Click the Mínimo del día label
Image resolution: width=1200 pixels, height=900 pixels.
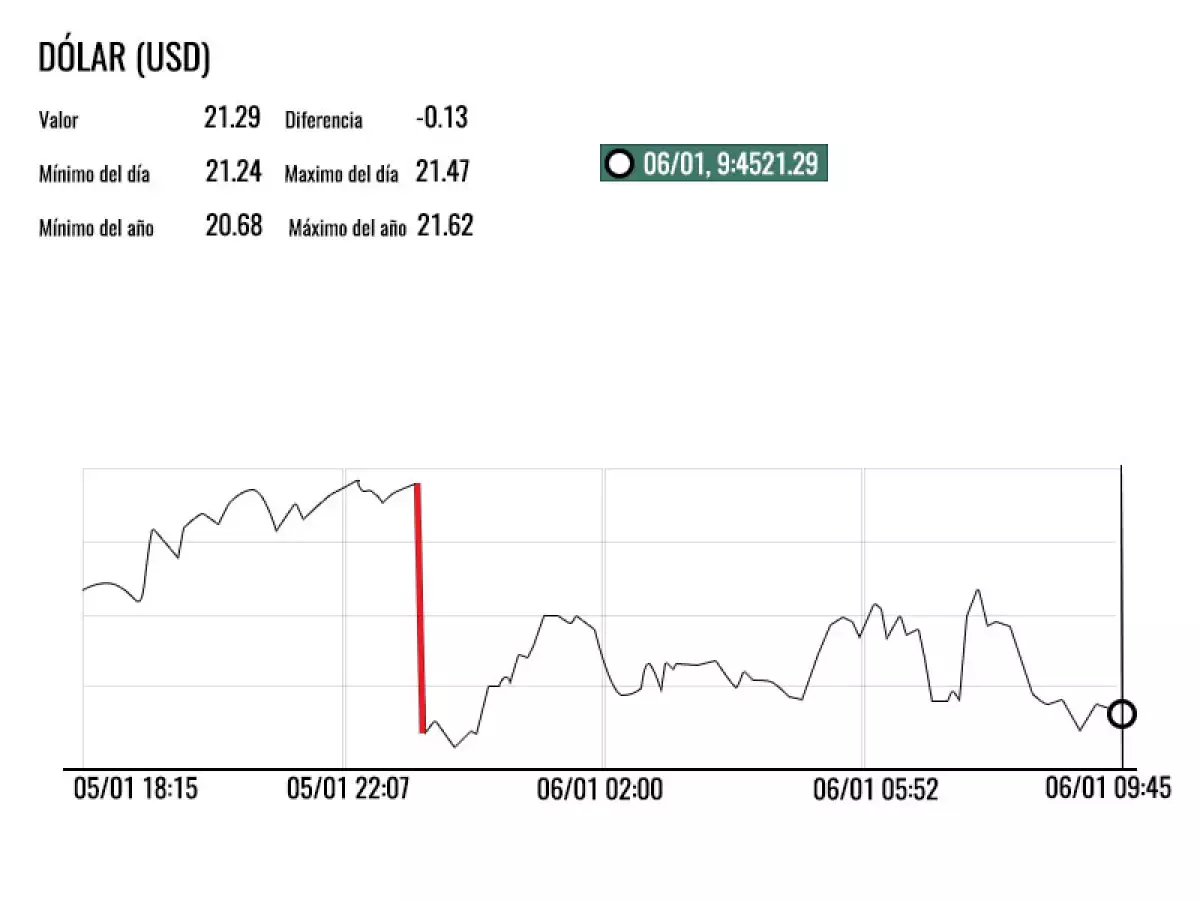pyautogui.click(x=94, y=174)
